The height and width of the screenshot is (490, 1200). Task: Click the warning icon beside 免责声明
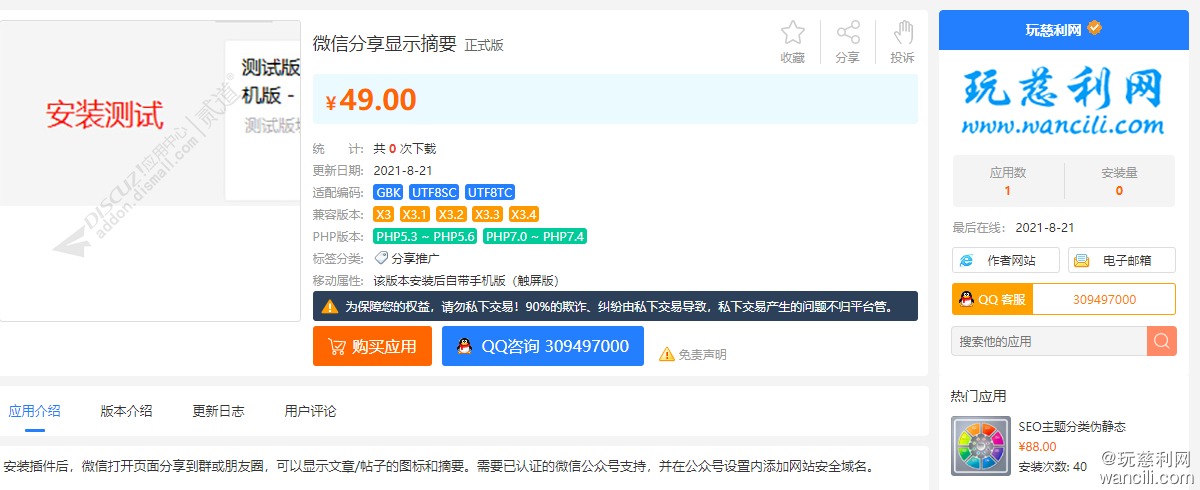coord(666,354)
